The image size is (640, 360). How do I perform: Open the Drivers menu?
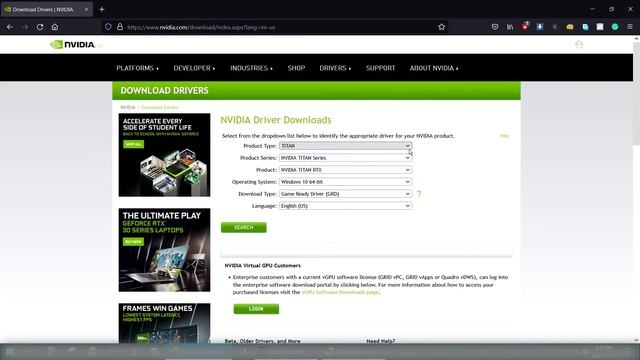tap(335, 68)
